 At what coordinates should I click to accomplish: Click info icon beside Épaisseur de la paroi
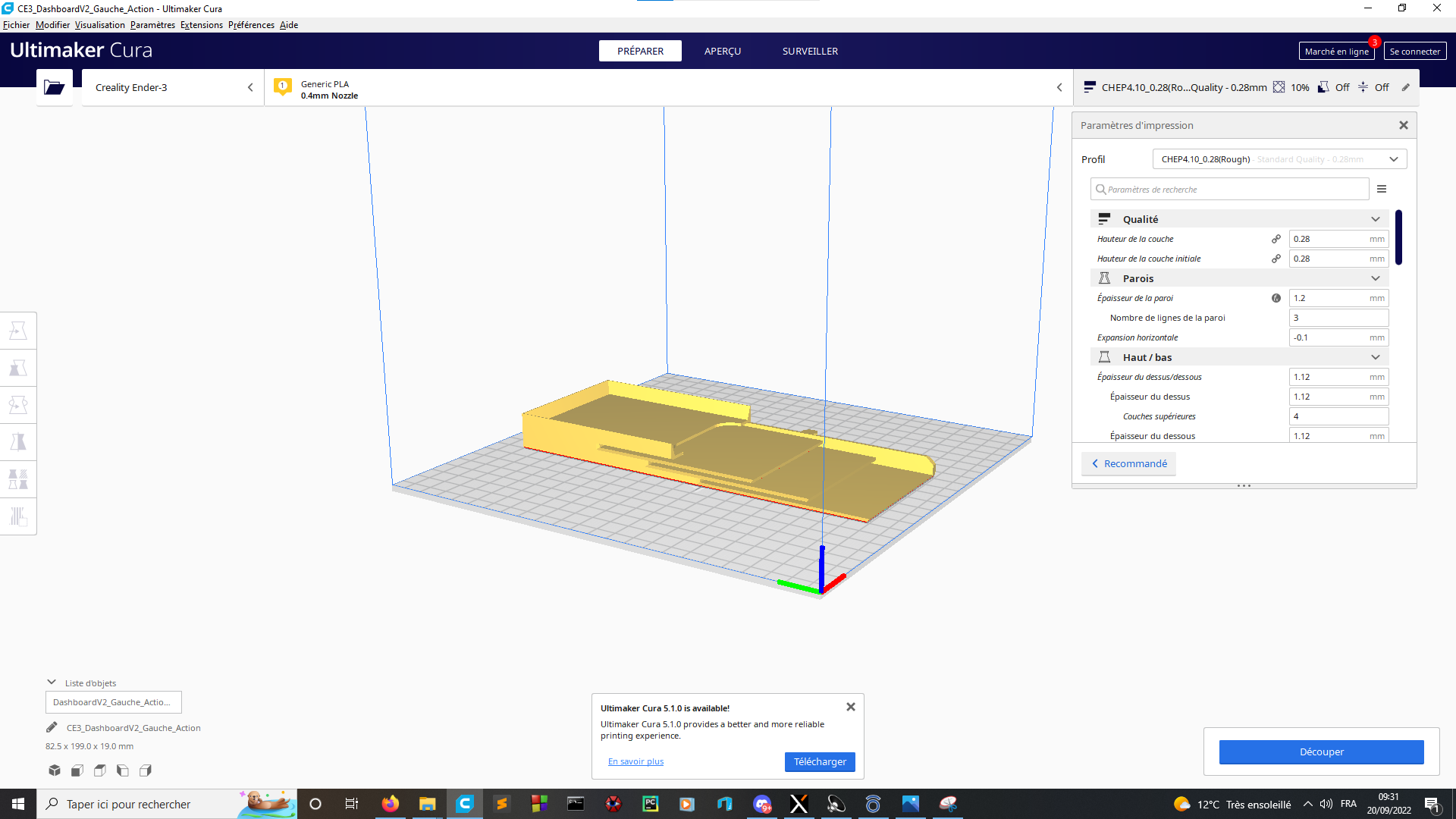1276,298
